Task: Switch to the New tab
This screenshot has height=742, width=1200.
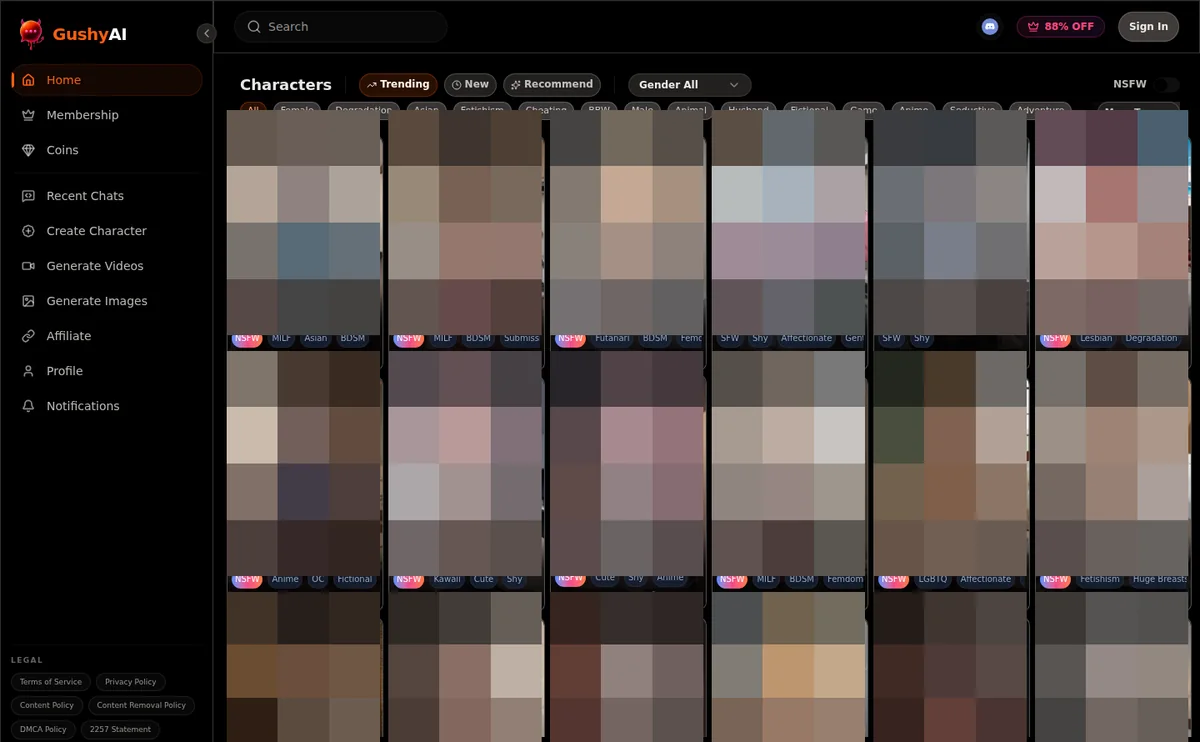Action: [x=470, y=85]
